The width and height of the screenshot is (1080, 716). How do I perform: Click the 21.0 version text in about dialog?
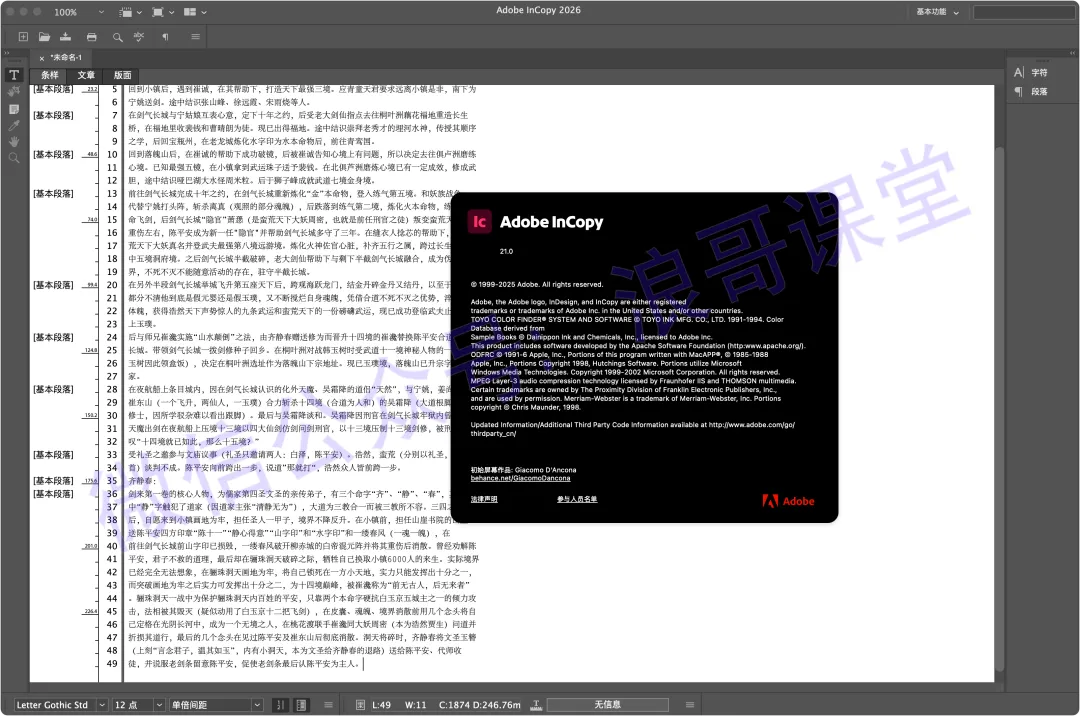[506, 251]
